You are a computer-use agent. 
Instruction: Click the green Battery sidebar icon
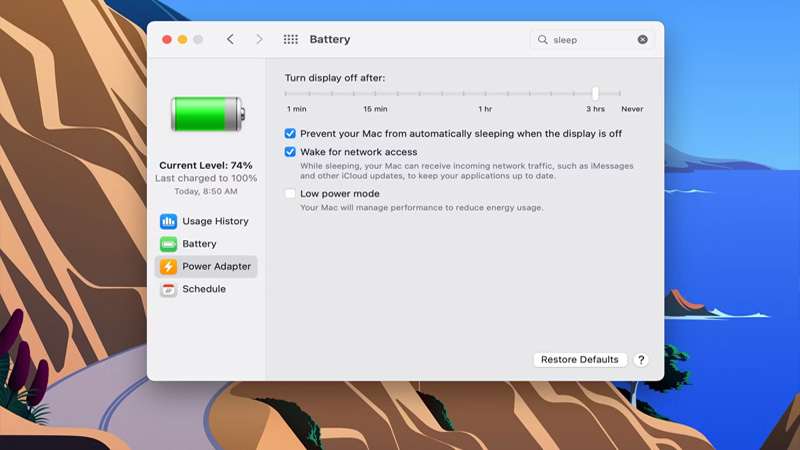pyautogui.click(x=168, y=244)
